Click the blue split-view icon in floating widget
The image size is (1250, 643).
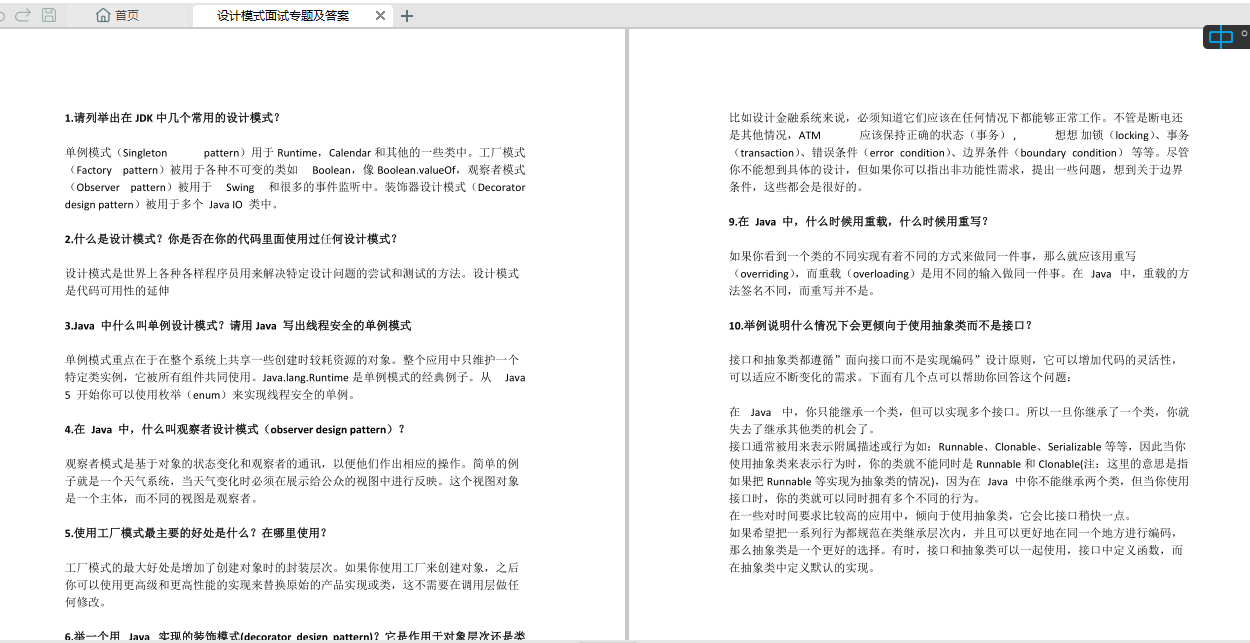[1221, 37]
